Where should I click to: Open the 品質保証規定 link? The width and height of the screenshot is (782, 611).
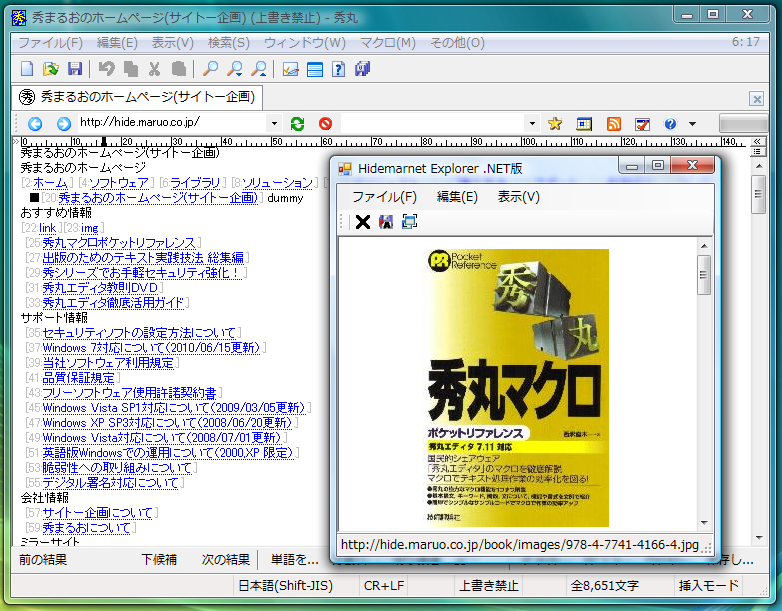[x=78, y=378]
